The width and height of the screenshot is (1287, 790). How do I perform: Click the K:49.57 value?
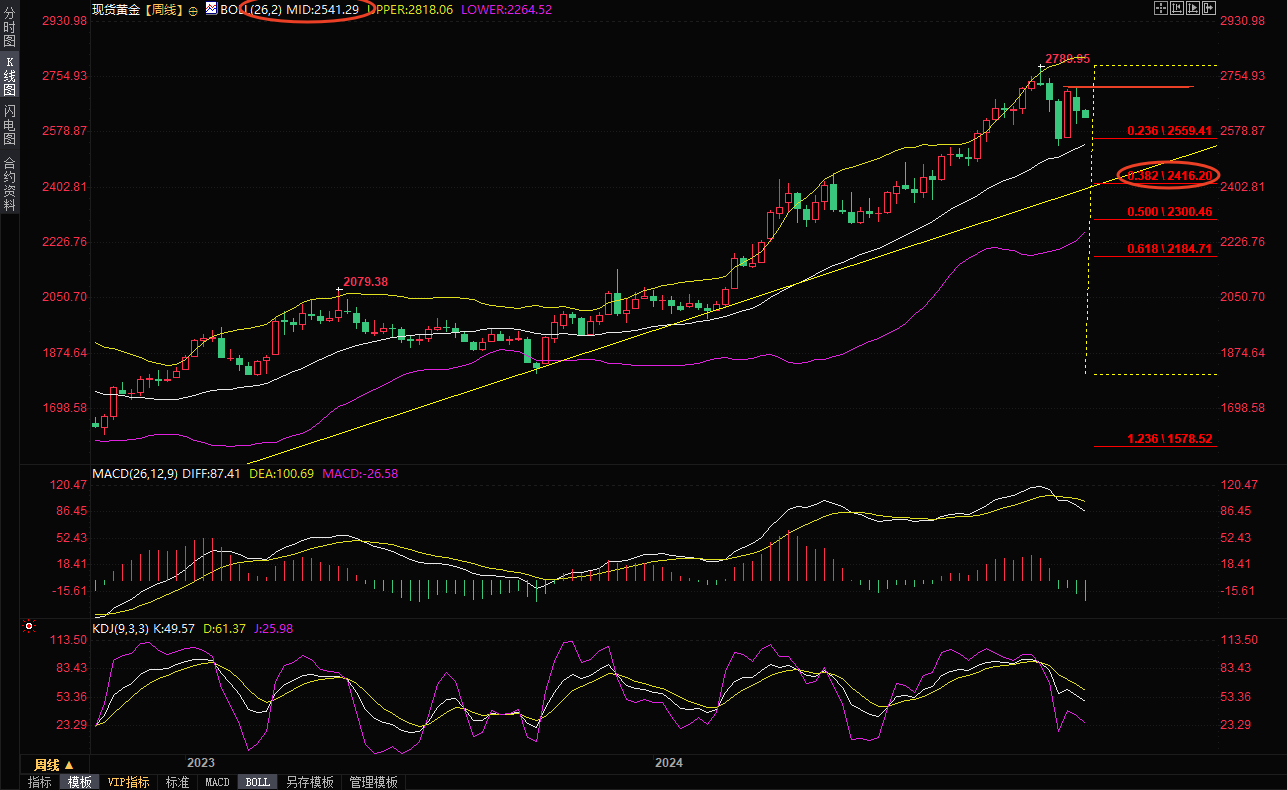coord(175,629)
